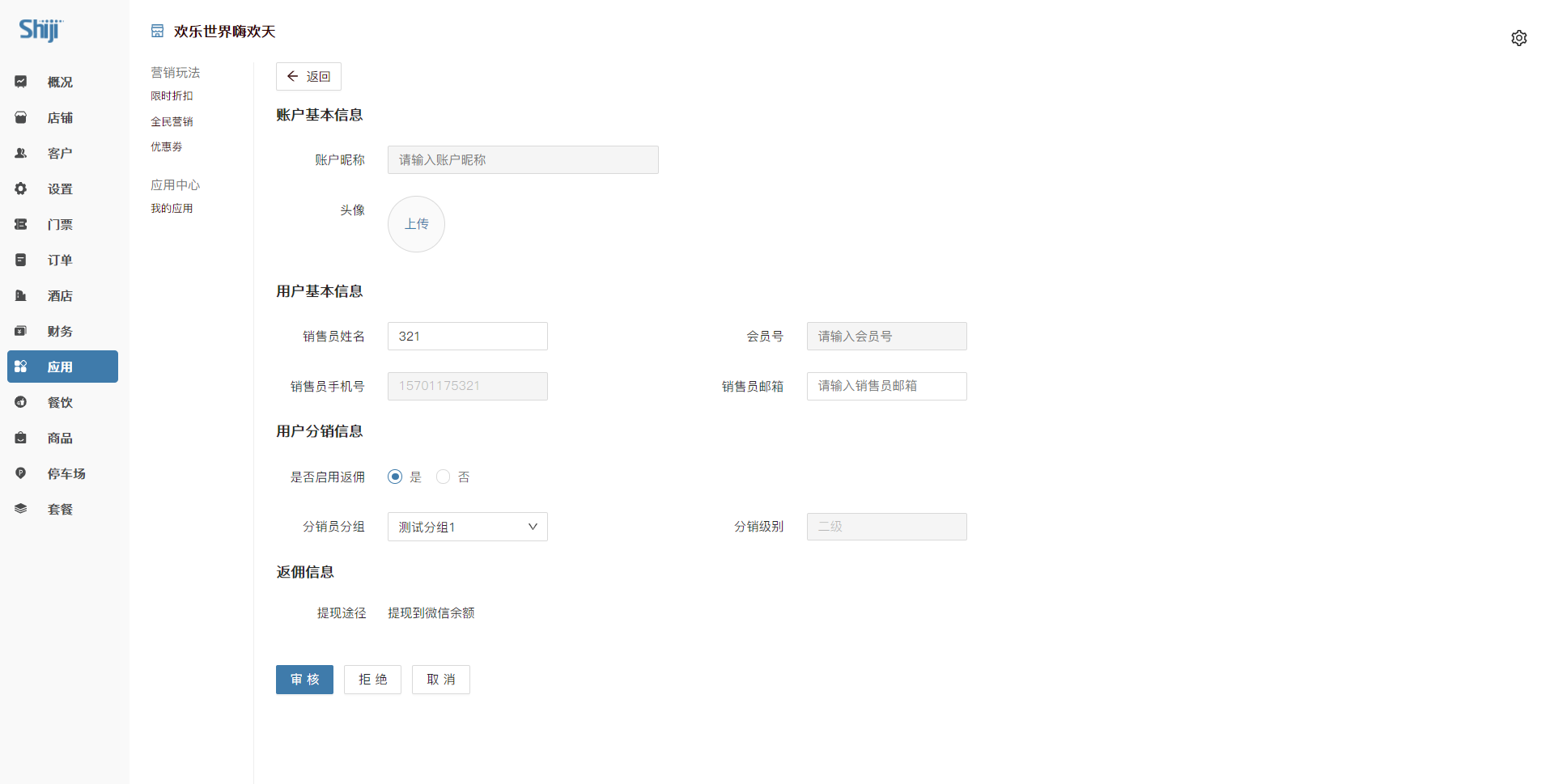The width and height of the screenshot is (1554, 784).
Task: Click the 提现到微信余额 text
Action: pos(431,613)
